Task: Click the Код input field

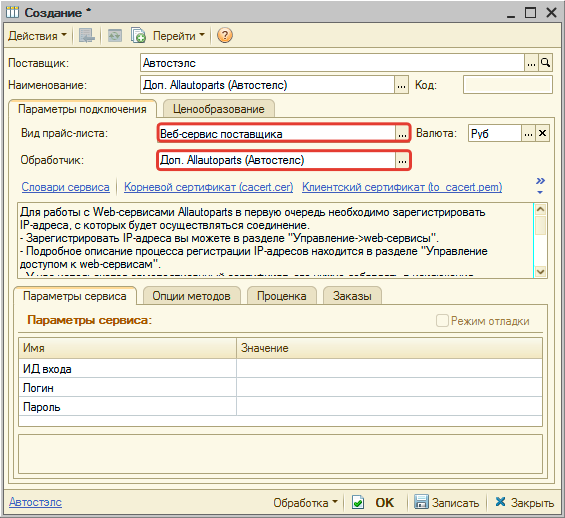Action: coord(507,85)
